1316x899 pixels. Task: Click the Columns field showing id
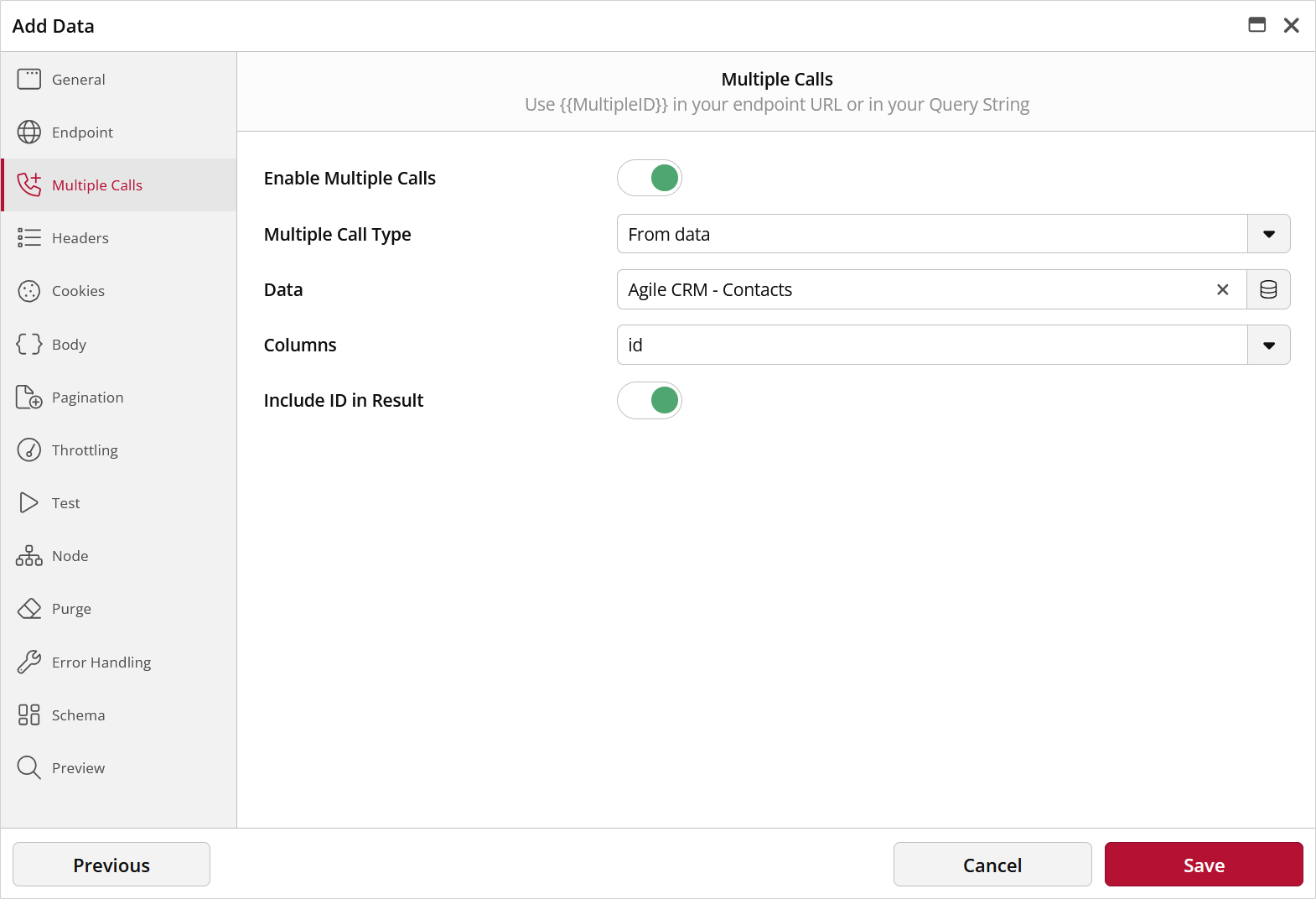(932, 345)
